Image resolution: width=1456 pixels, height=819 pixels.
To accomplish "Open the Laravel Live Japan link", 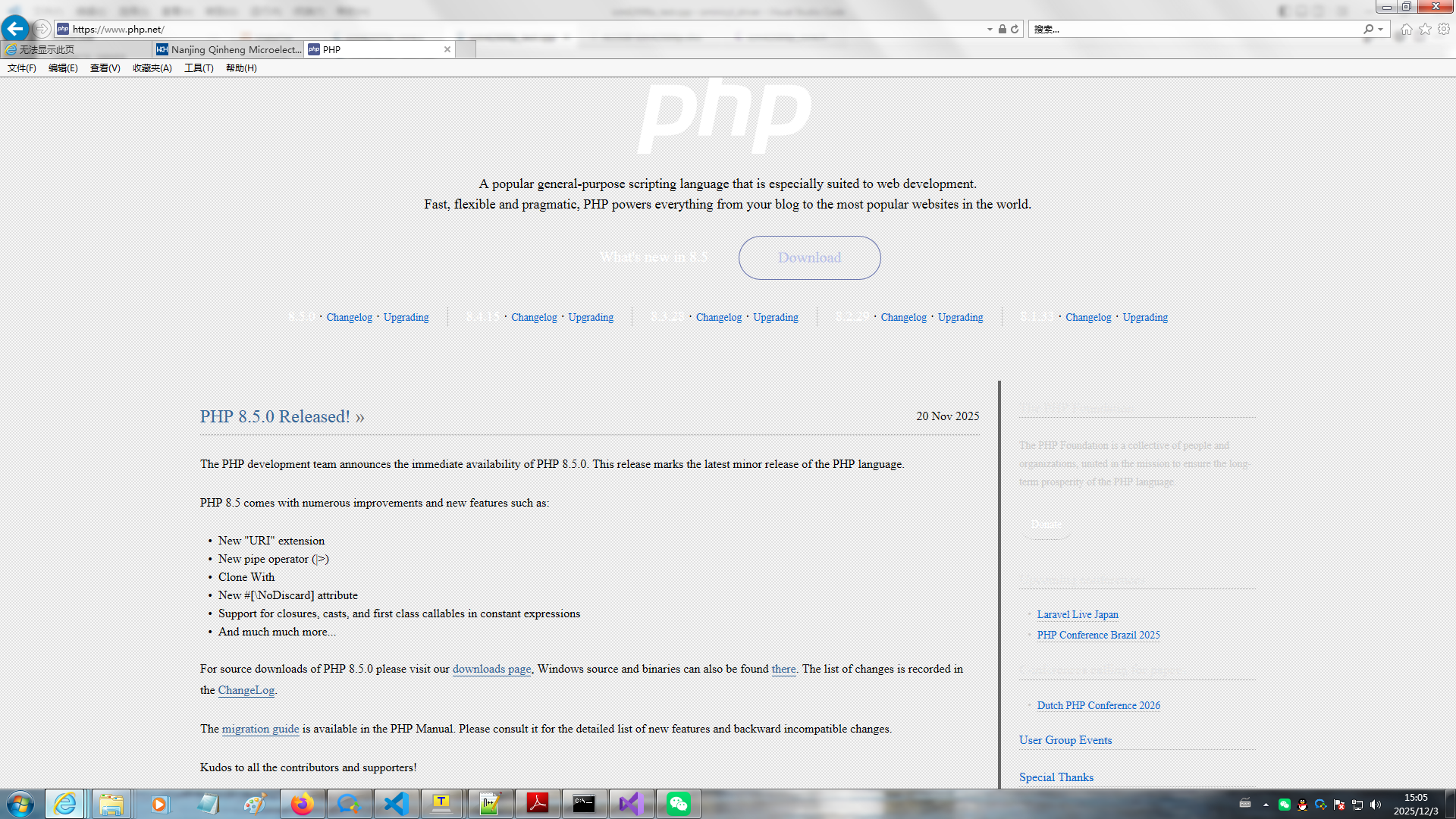I will pyautogui.click(x=1077, y=614).
